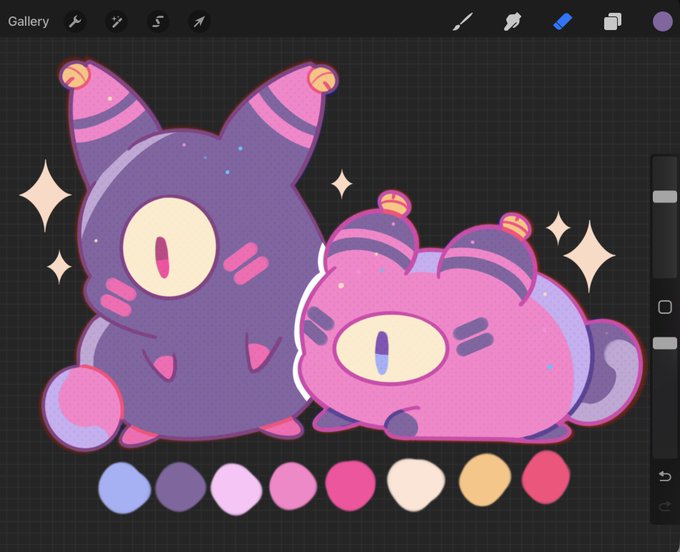This screenshot has height=552, width=680.
Task: Open the Selection tool
Action: [x=157, y=21]
